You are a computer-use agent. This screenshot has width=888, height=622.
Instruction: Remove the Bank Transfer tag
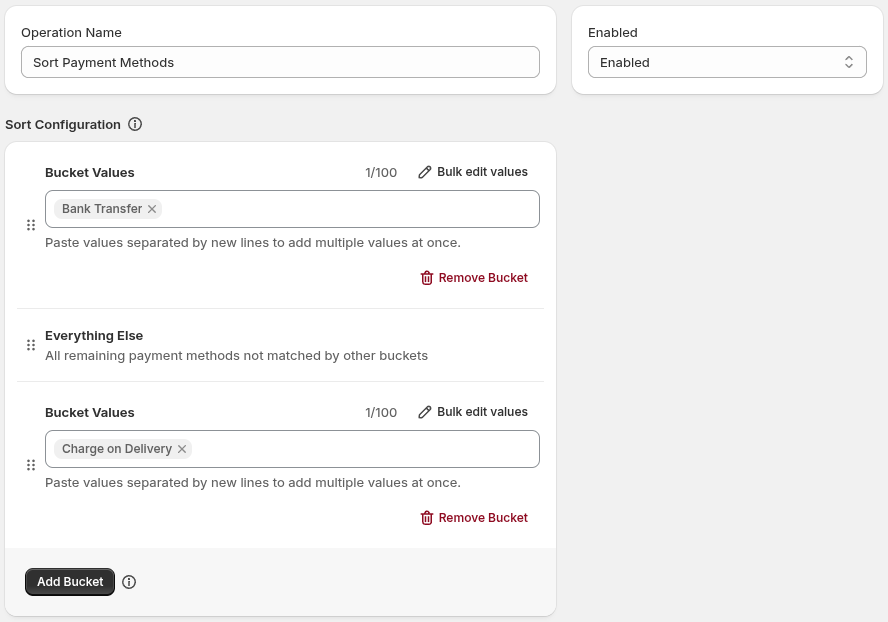(152, 209)
